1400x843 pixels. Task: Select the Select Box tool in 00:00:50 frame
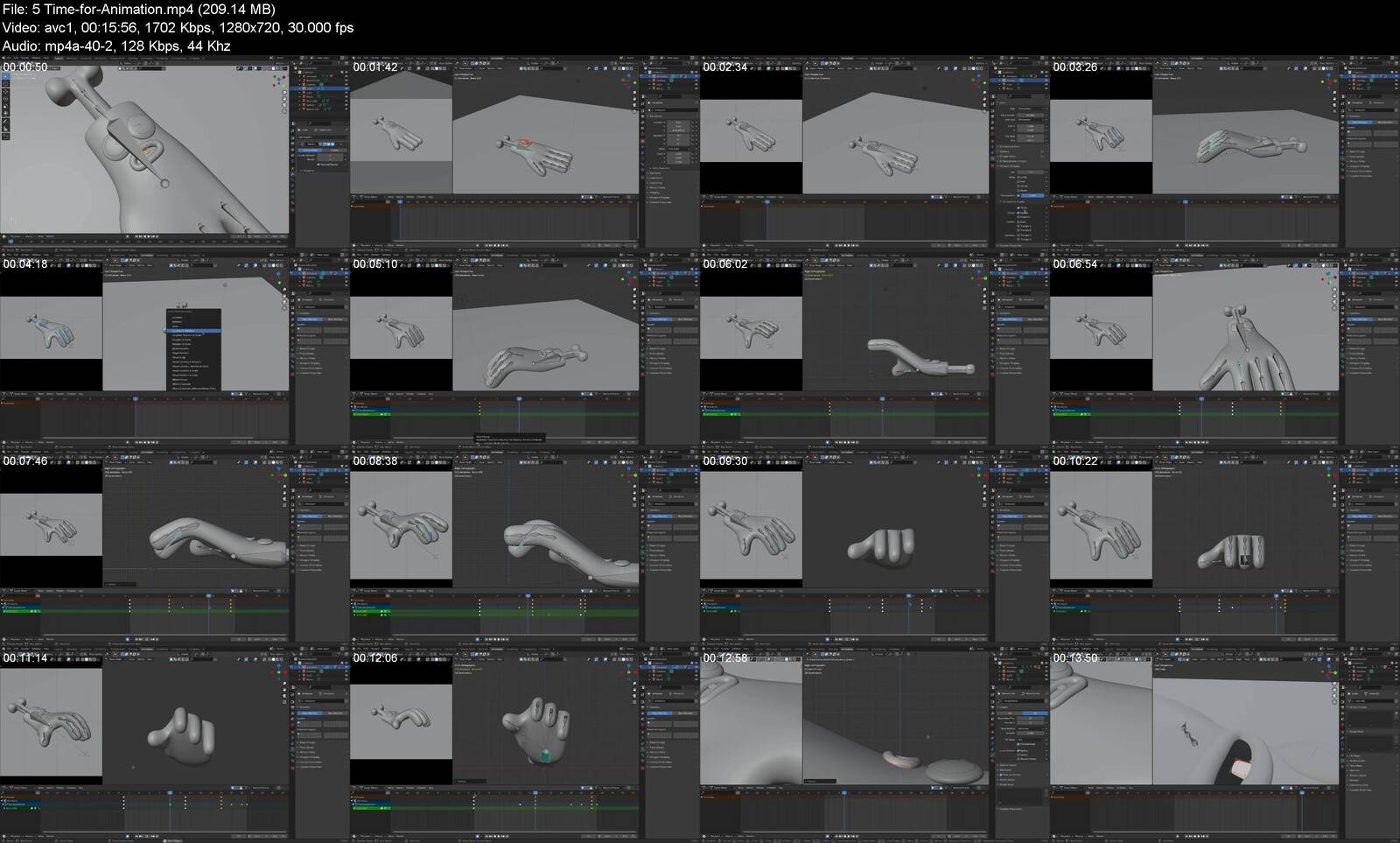point(5,76)
